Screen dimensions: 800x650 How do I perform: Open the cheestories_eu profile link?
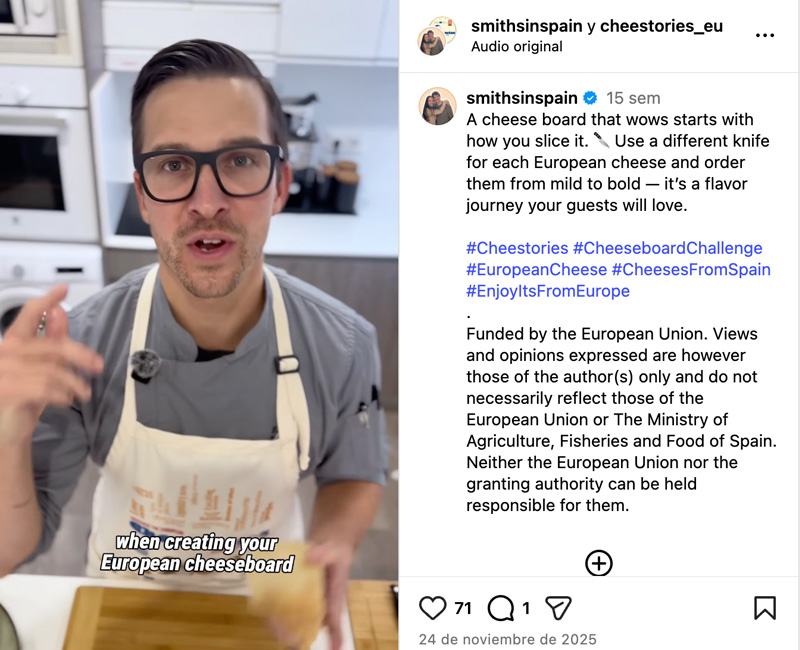661,26
